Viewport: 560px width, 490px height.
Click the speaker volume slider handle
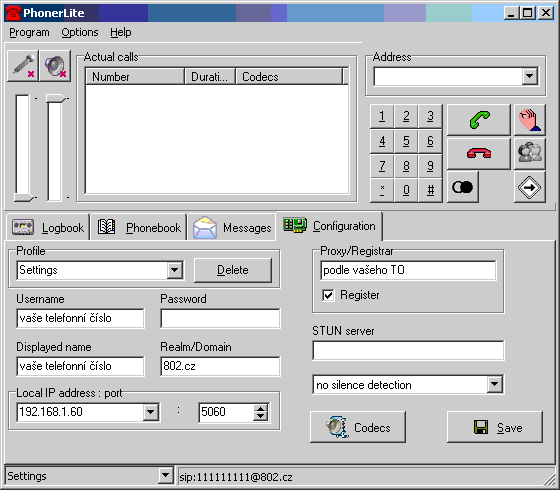click(56, 98)
